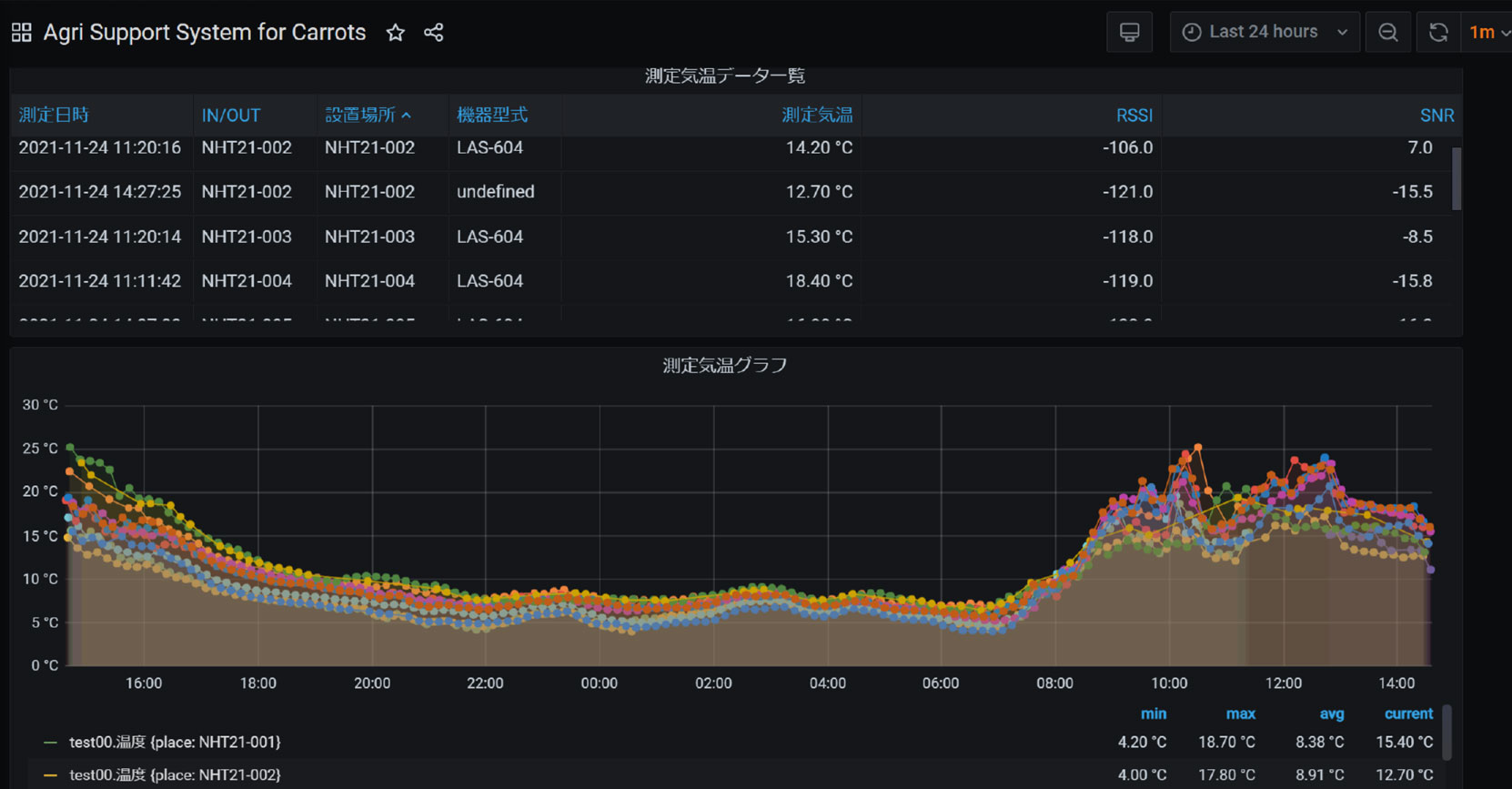This screenshot has width=1512, height=789.
Task: Sort table by IN/OUT column
Action: point(231,116)
